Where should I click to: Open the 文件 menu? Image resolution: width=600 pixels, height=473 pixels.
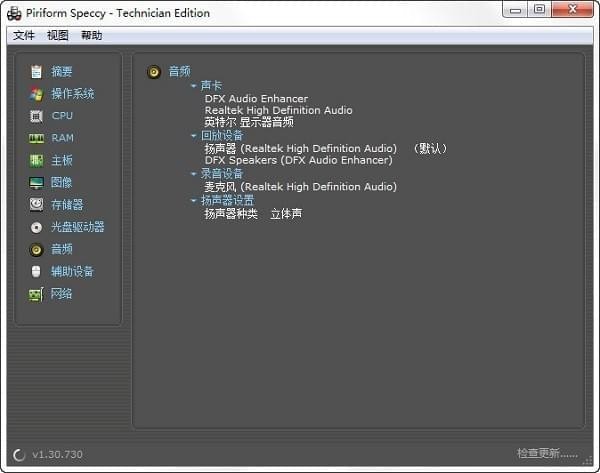(24, 36)
